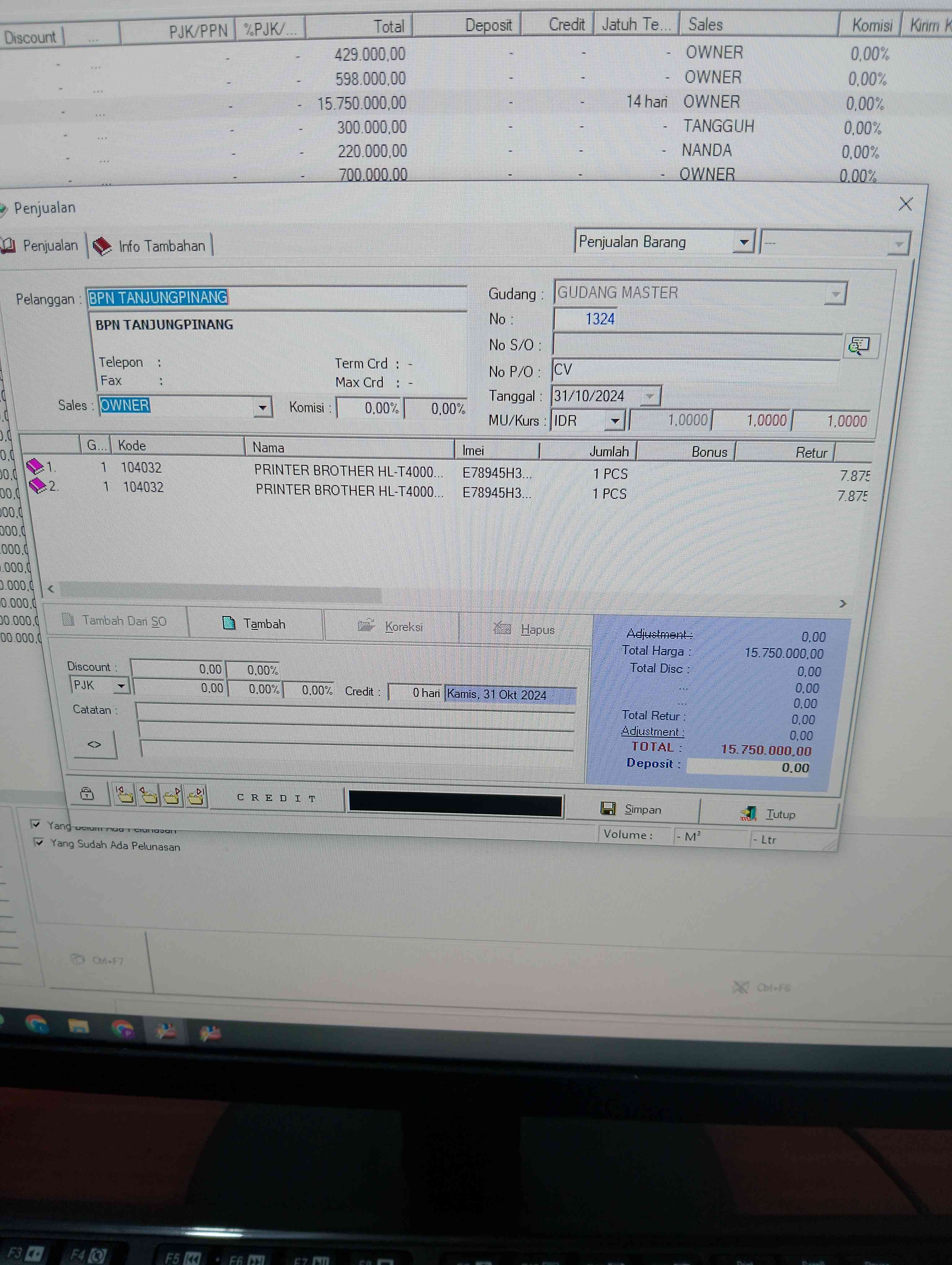Toggle Yang Sudah Ada Pelunasan checkbox
Viewport: 952px width, 1265px height.
39,842
